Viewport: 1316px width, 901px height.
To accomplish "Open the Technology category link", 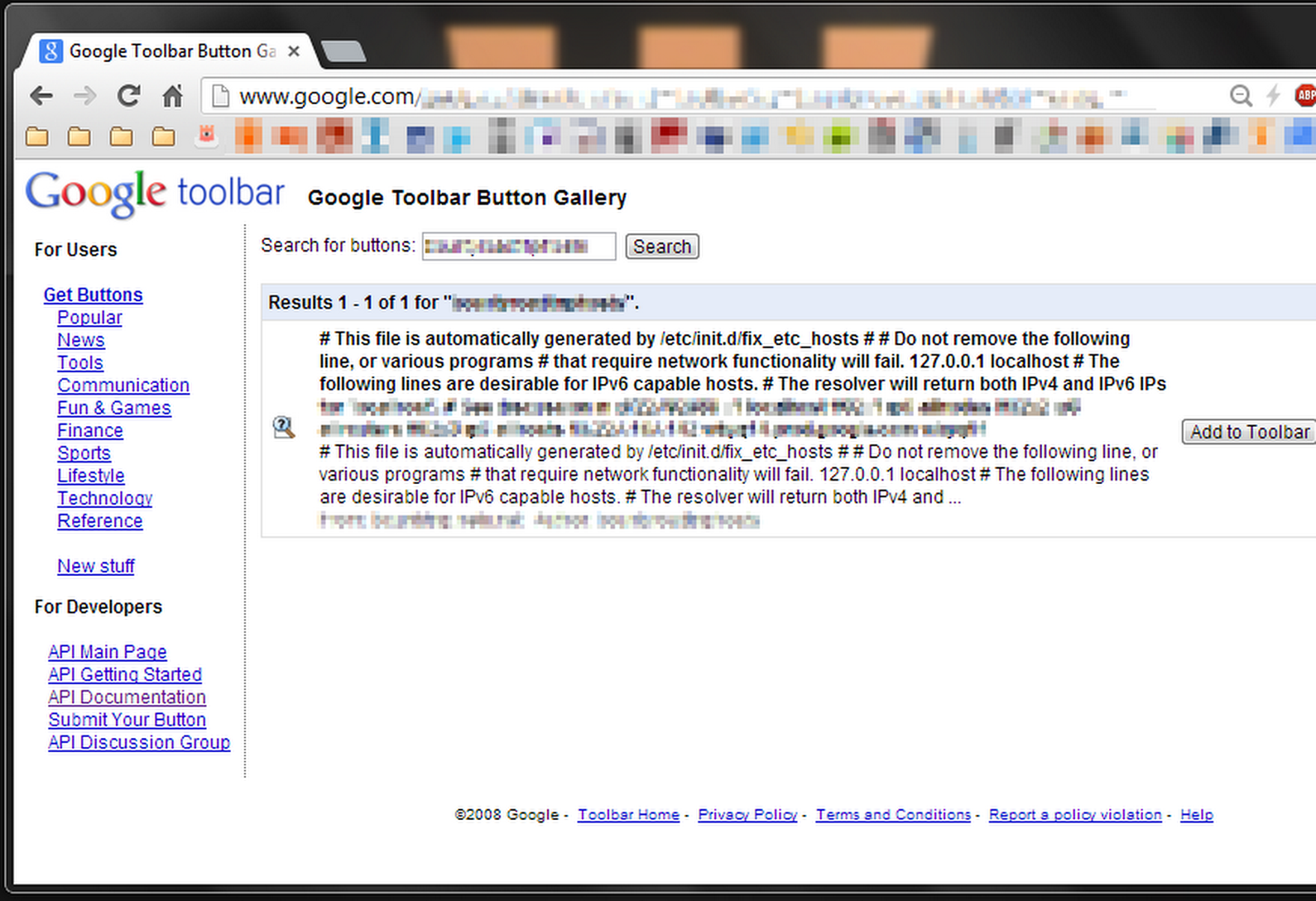I will (x=105, y=498).
